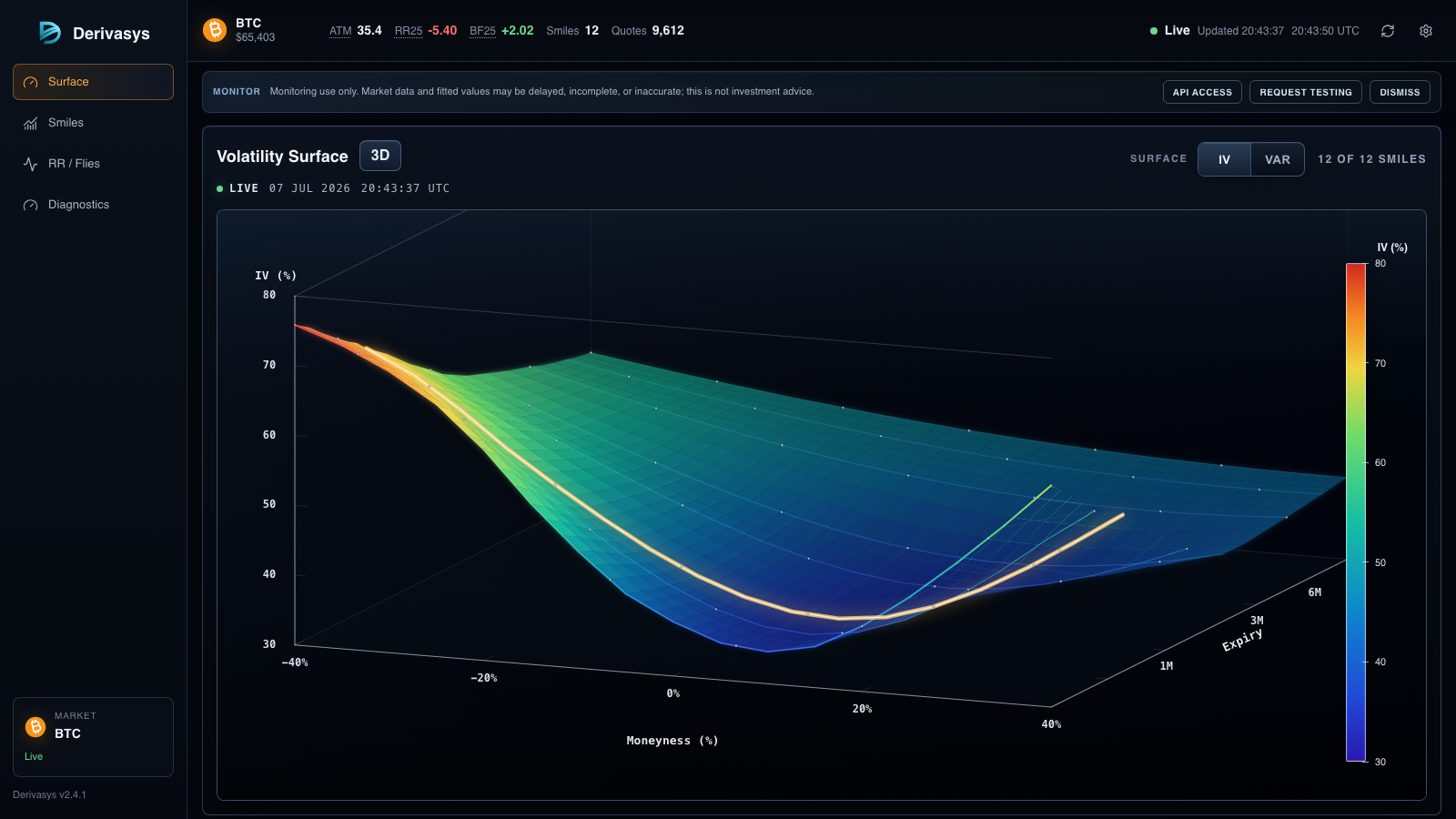
Task: Click the refresh icon in top bar
Action: pyautogui.click(x=1388, y=31)
